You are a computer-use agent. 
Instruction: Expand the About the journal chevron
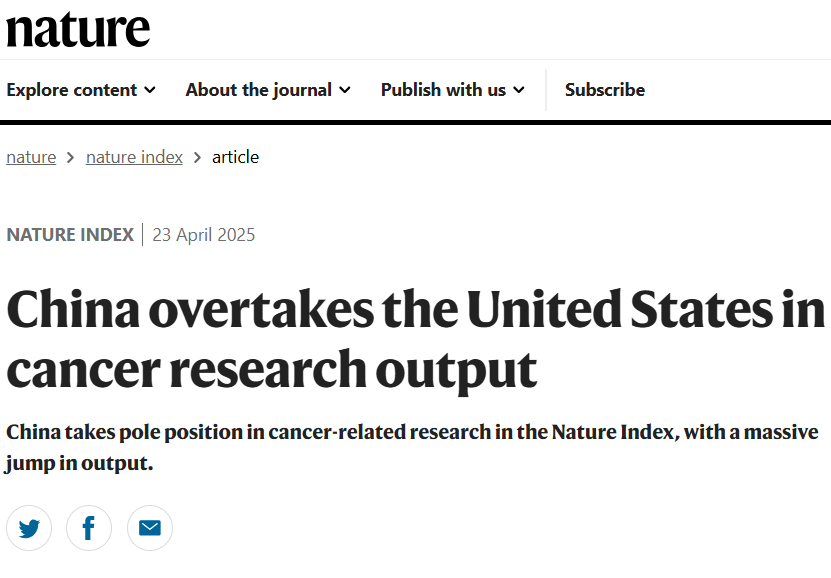[345, 90]
